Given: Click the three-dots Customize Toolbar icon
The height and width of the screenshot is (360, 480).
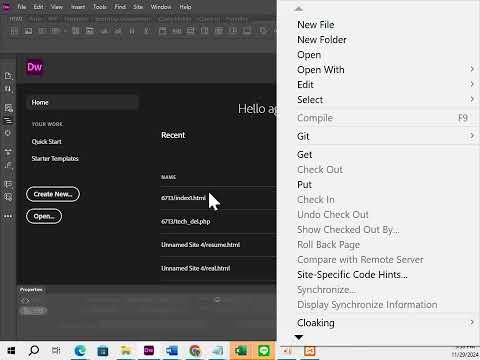Looking at the screenshot, I should [8, 216].
